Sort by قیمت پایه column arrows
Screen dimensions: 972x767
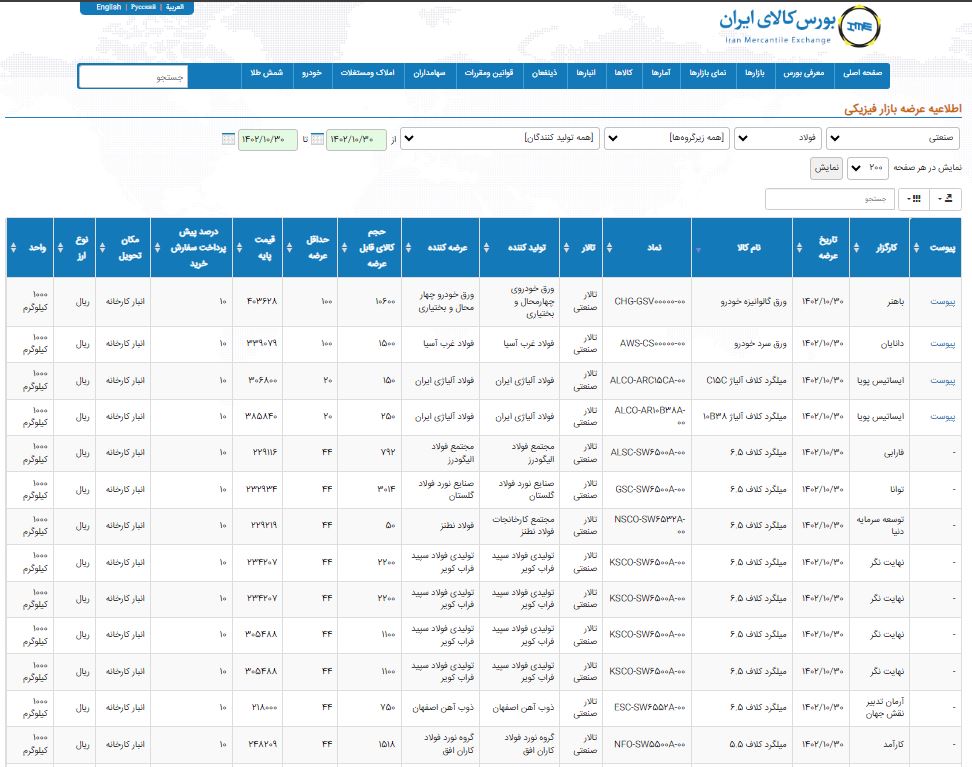(x=239, y=247)
